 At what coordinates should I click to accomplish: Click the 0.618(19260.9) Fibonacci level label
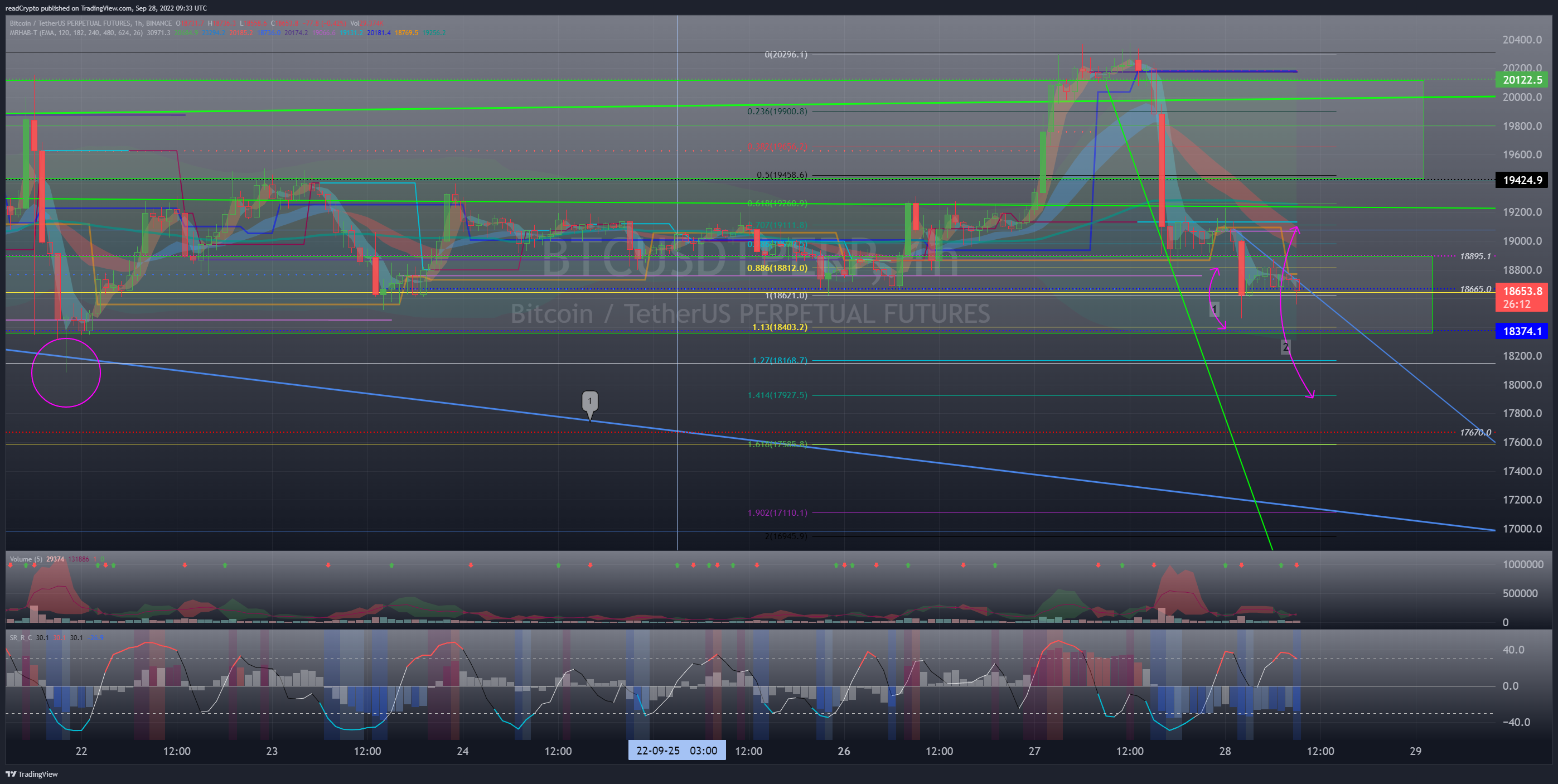coord(777,204)
